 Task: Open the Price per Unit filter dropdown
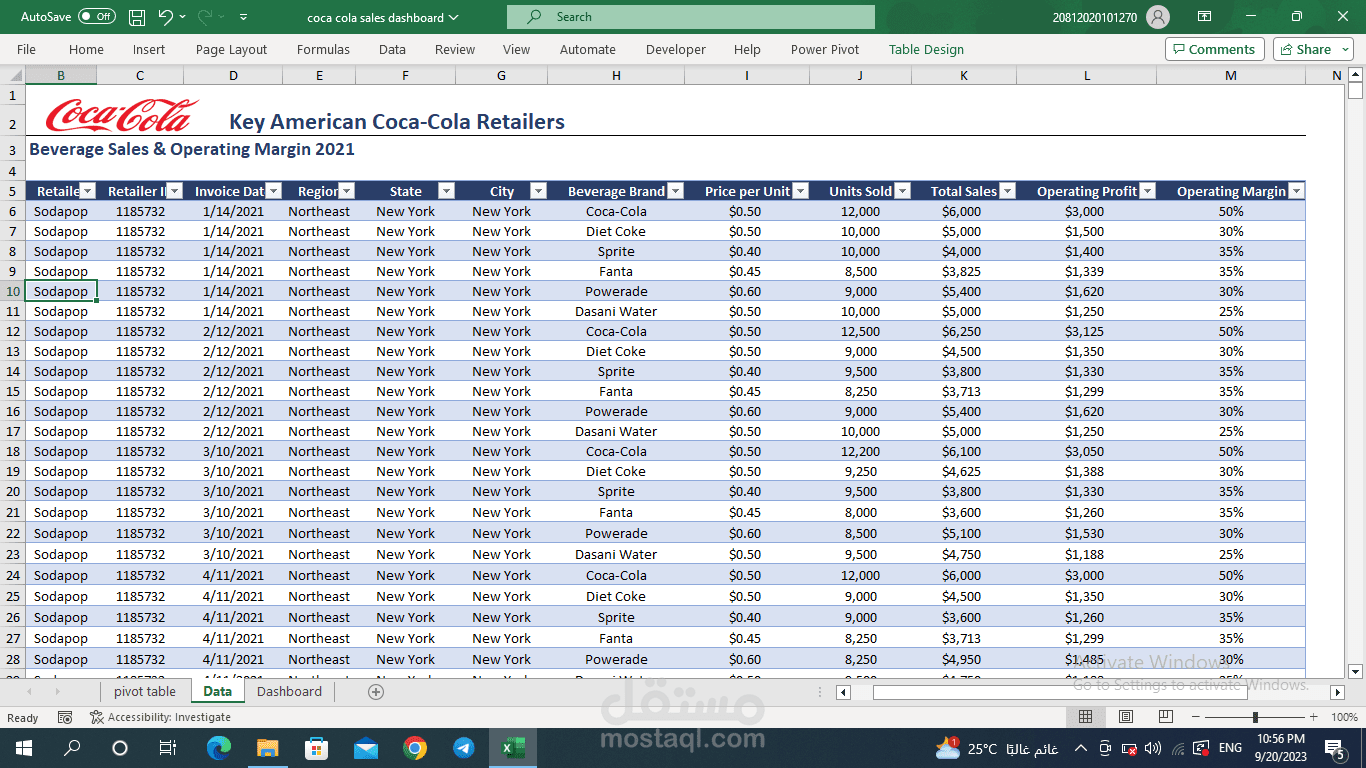[800, 191]
